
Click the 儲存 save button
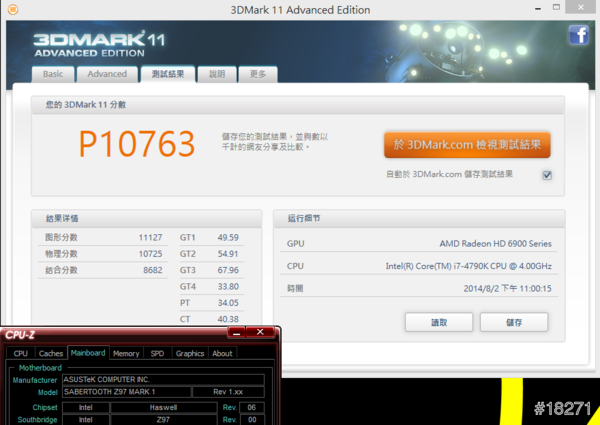(514, 322)
